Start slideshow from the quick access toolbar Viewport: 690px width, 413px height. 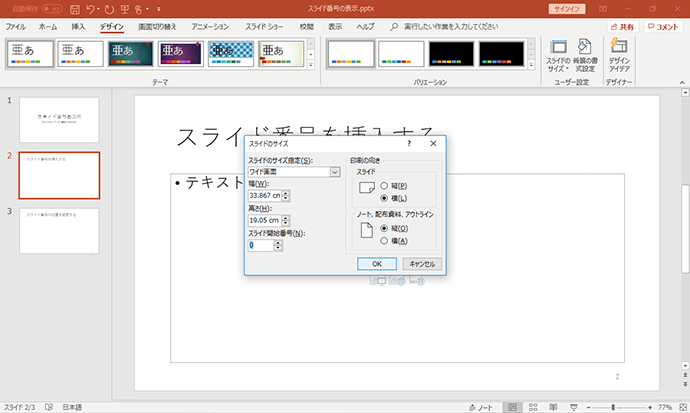pos(125,9)
